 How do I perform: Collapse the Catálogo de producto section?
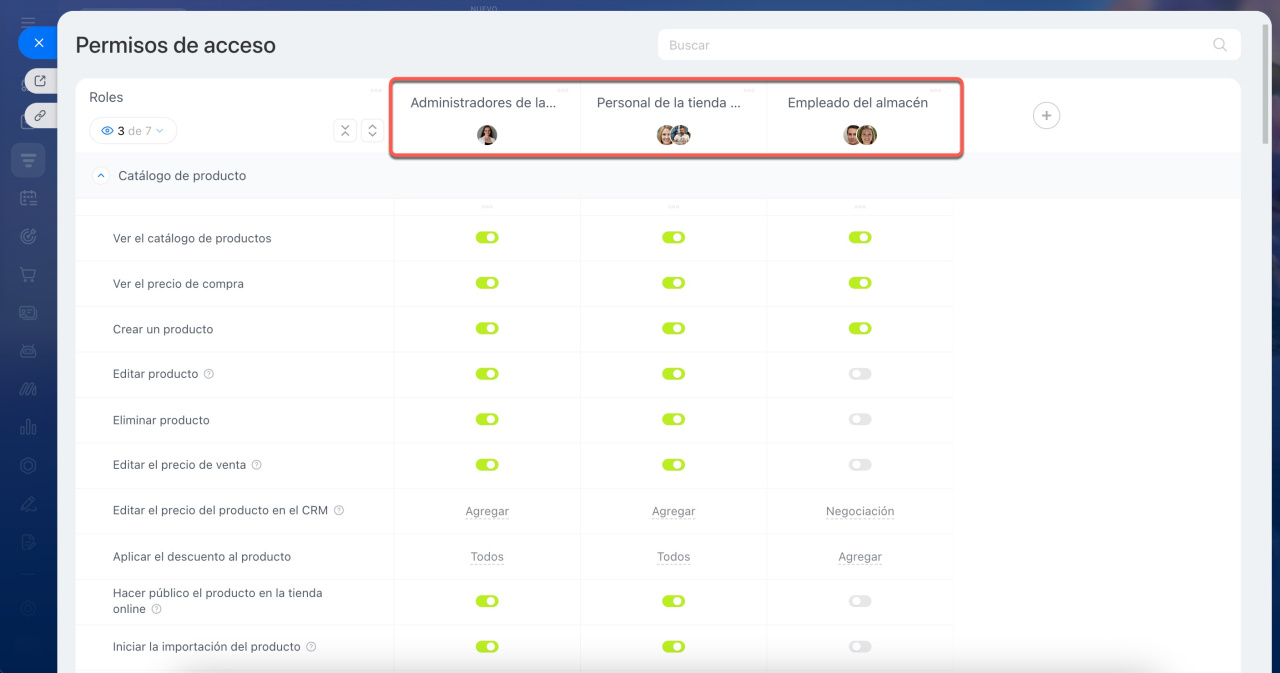100,176
